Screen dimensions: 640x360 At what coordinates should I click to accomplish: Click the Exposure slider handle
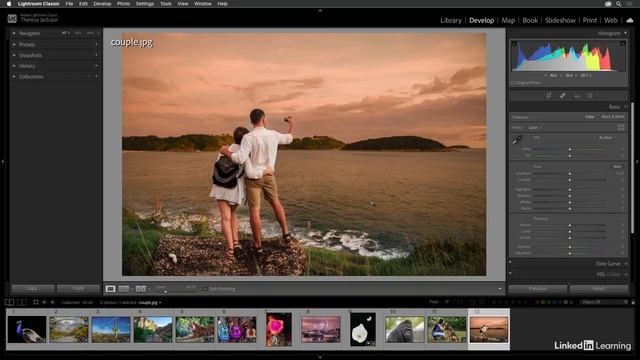pos(570,173)
